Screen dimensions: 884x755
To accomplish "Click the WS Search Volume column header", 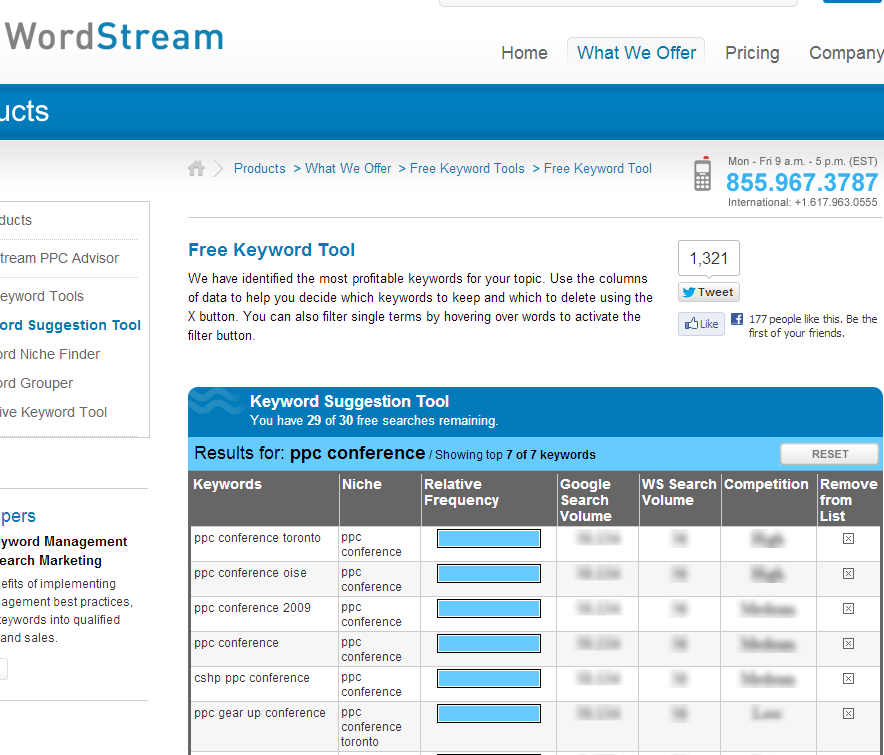I will tap(679, 492).
